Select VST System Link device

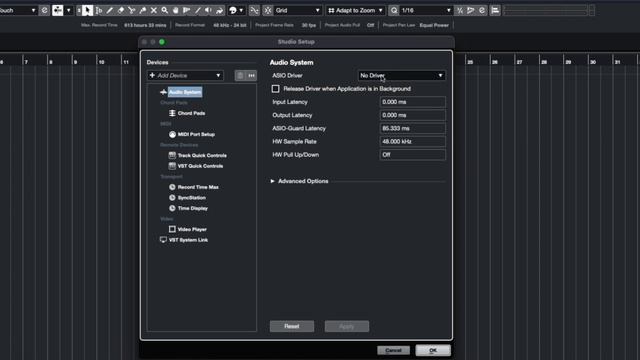point(188,240)
